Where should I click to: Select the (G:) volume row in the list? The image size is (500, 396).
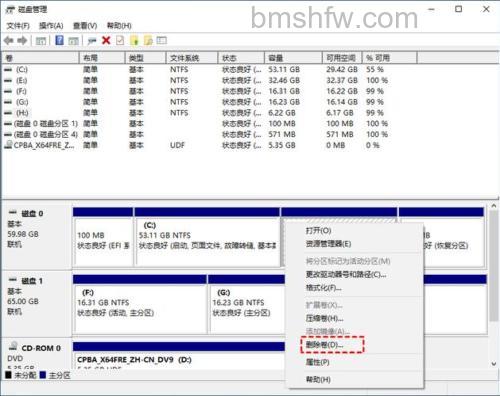click(197, 102)
